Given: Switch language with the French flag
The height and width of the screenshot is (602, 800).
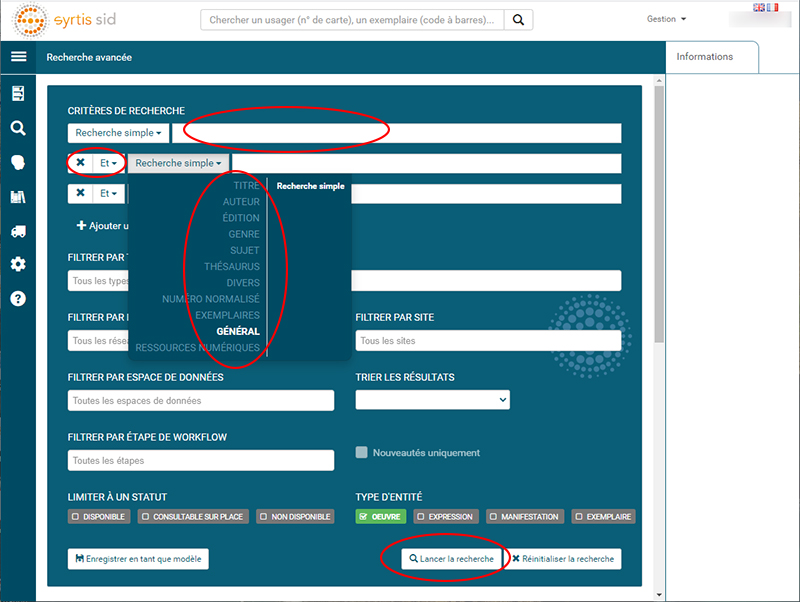Looking at the screenshot, I should [x=772, y=7].
